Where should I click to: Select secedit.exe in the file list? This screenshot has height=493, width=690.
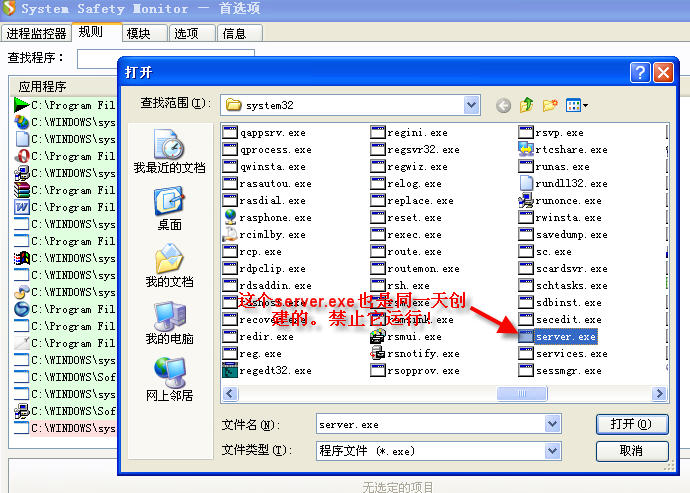click(x=560, y=320)
